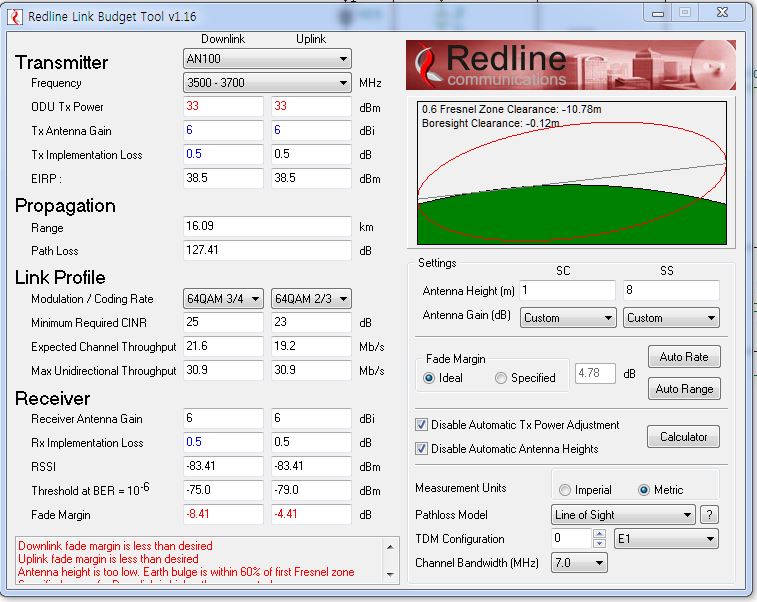Click TDM Configuration spinner up arrow
Screen dimensions: 757x602
click(599, 534)
